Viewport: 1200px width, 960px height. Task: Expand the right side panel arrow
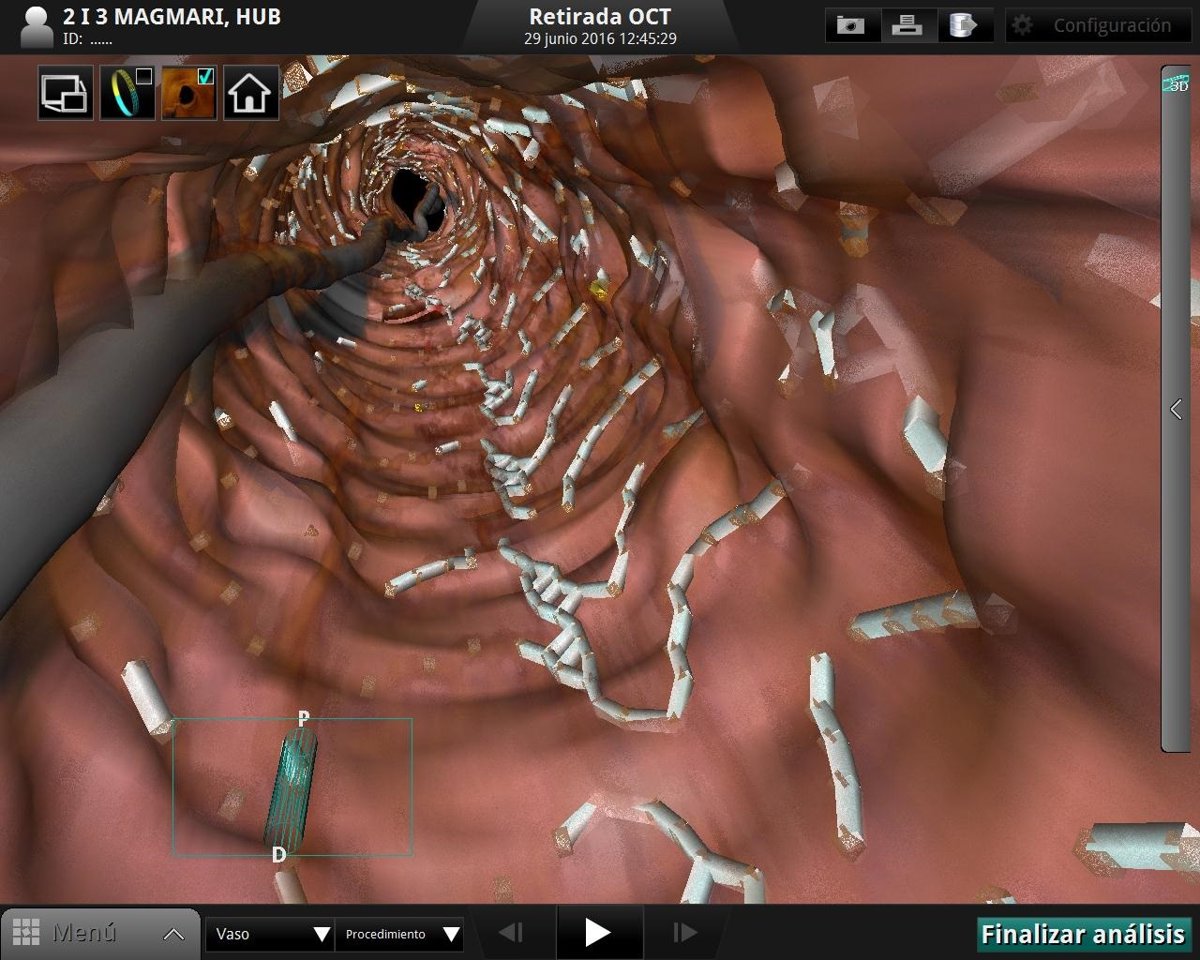click(1176, 409)
